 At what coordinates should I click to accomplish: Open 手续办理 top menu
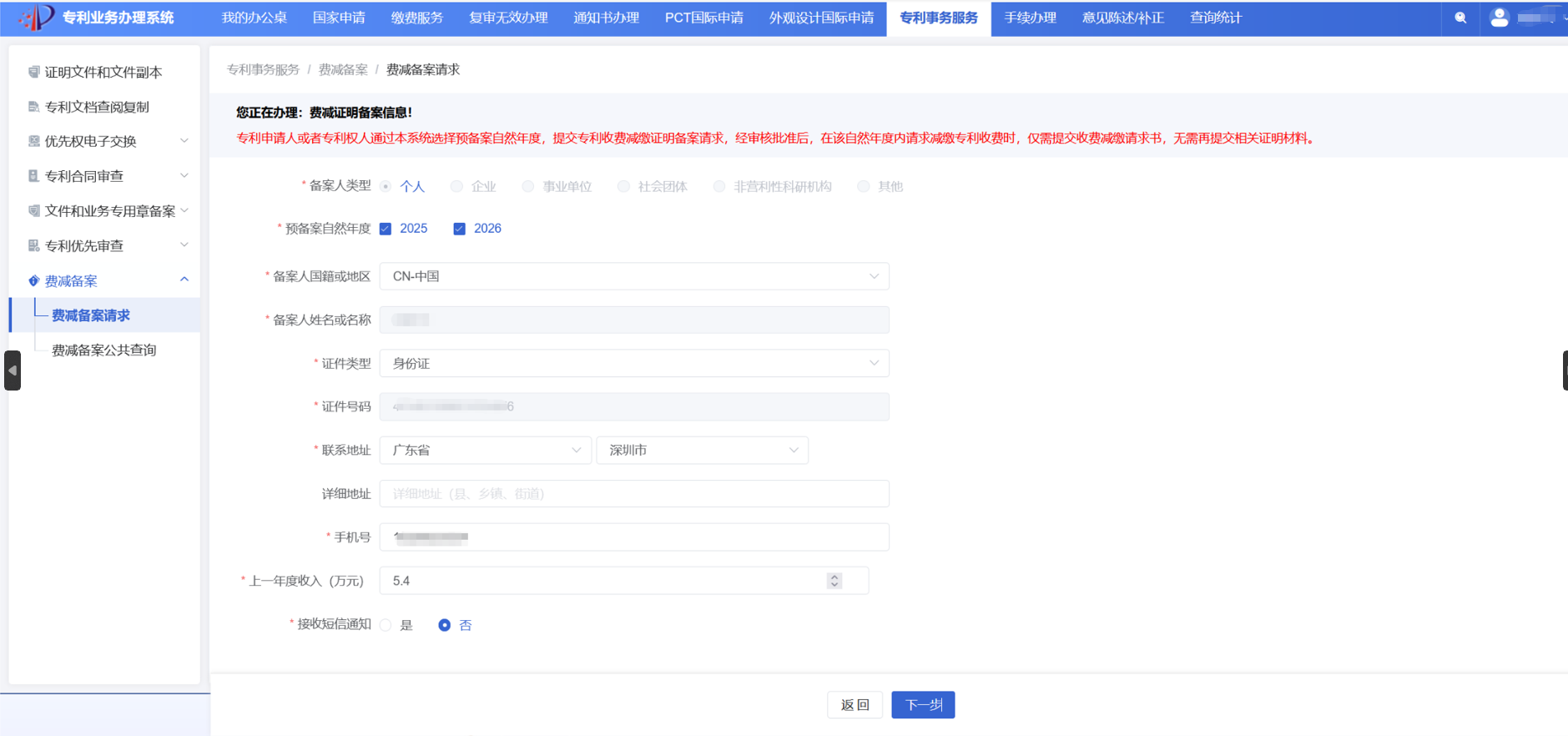[1031, 18]
